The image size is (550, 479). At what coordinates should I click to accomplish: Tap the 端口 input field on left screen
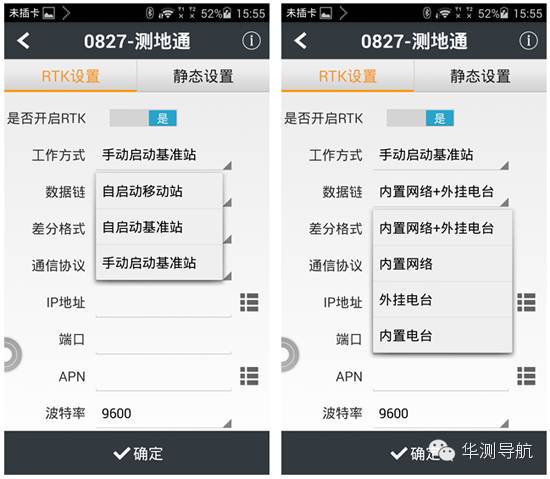point(164,339)
